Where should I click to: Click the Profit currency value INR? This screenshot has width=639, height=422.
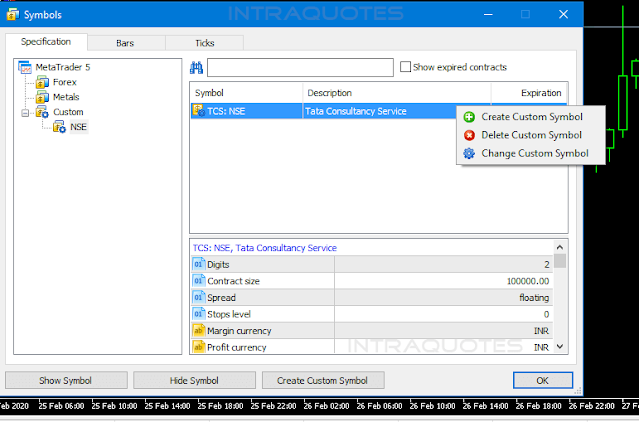point(542,347)
